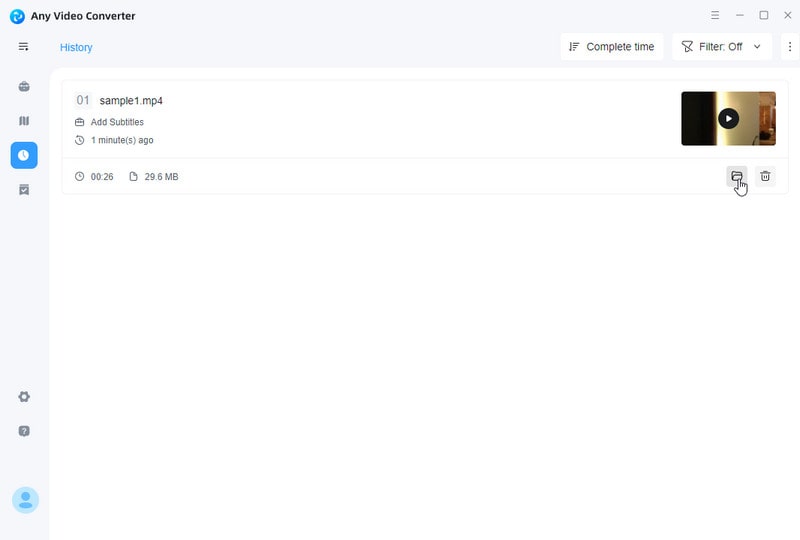800x540 pixels.
Task: Click the 01 entry number
Action: (83, 100)
